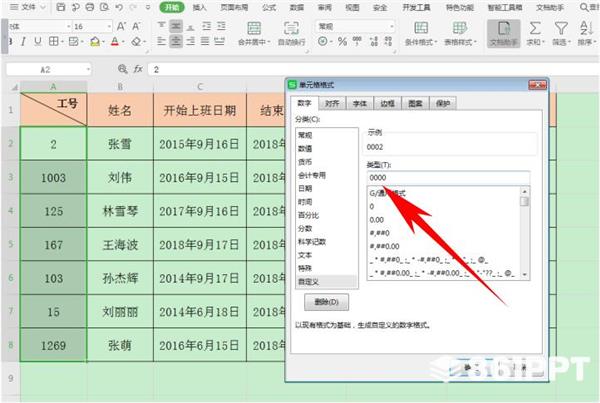Image resolution: width=600 pixels, height=403 pixels.
Task: Click column C header
Action: pyautogui.click(x=200, y=87)
